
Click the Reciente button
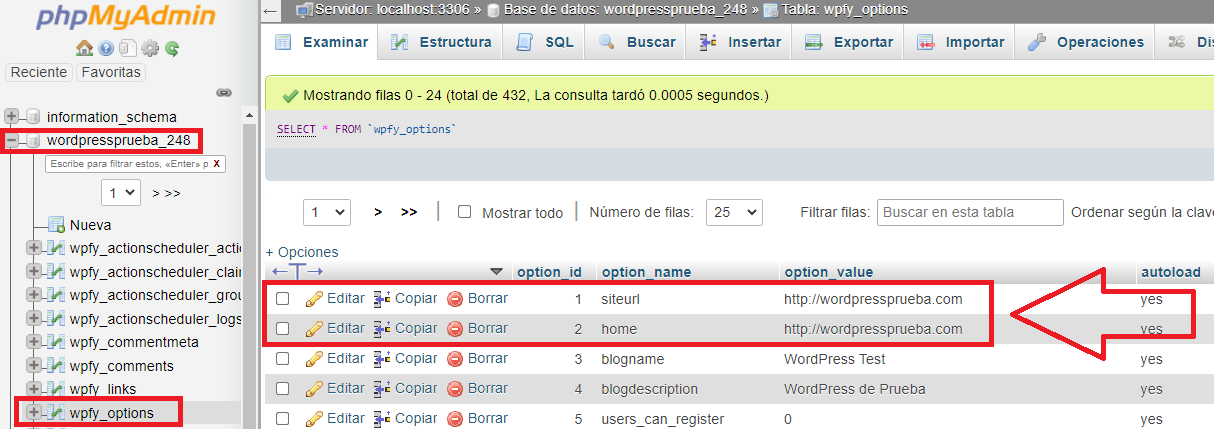point(40,72)
